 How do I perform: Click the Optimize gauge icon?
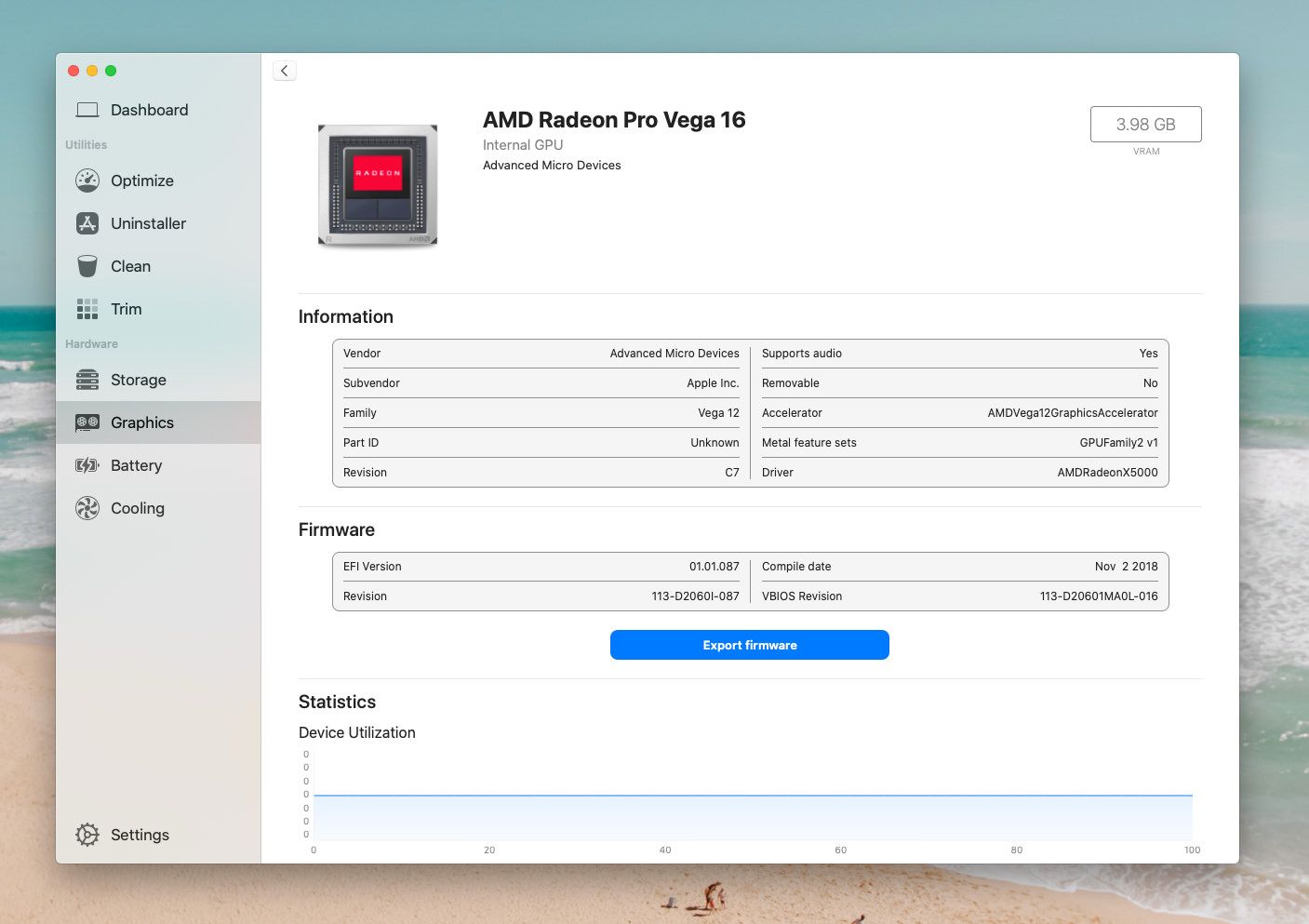pos(87,181)
